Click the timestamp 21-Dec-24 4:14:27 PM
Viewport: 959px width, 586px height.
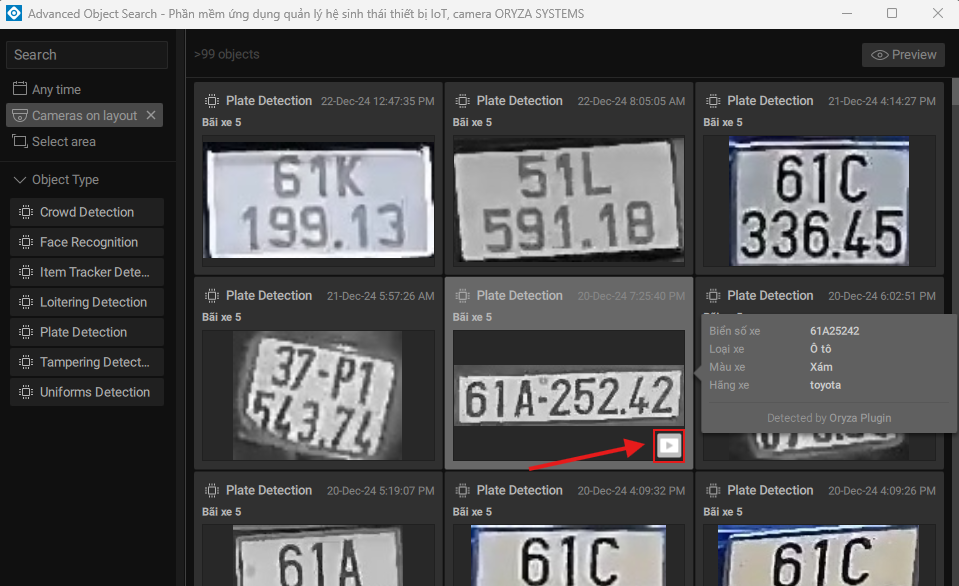pos(882,102)
